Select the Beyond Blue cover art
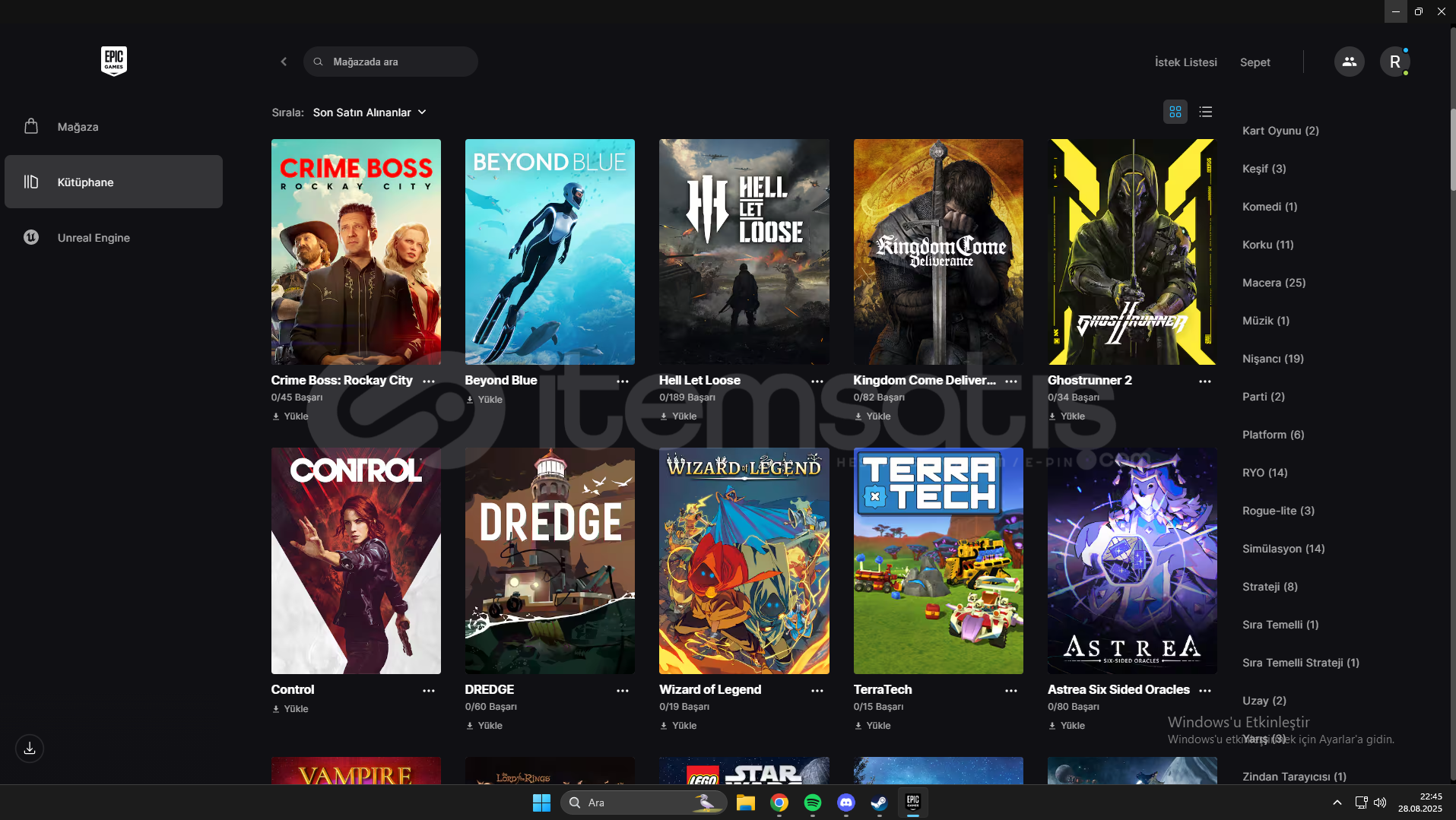 click(x=550, y=252)
